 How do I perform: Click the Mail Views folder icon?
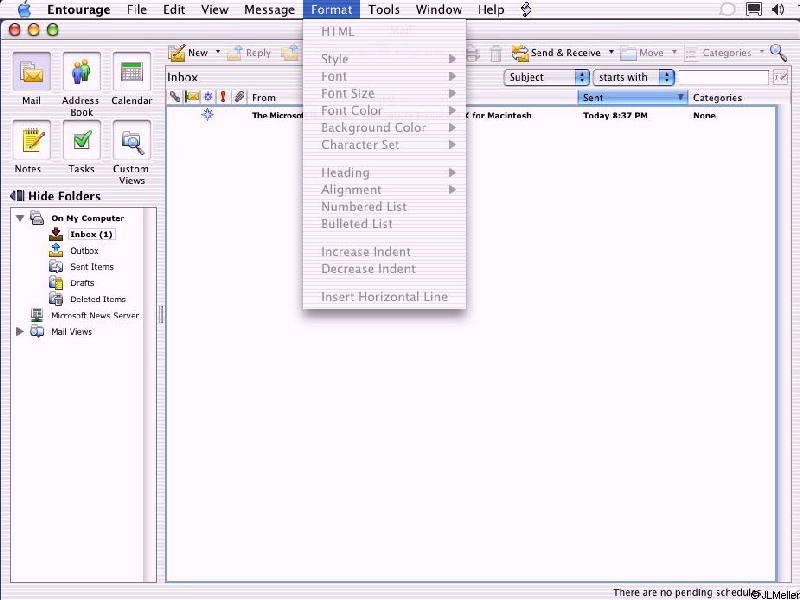click(37, 332)
